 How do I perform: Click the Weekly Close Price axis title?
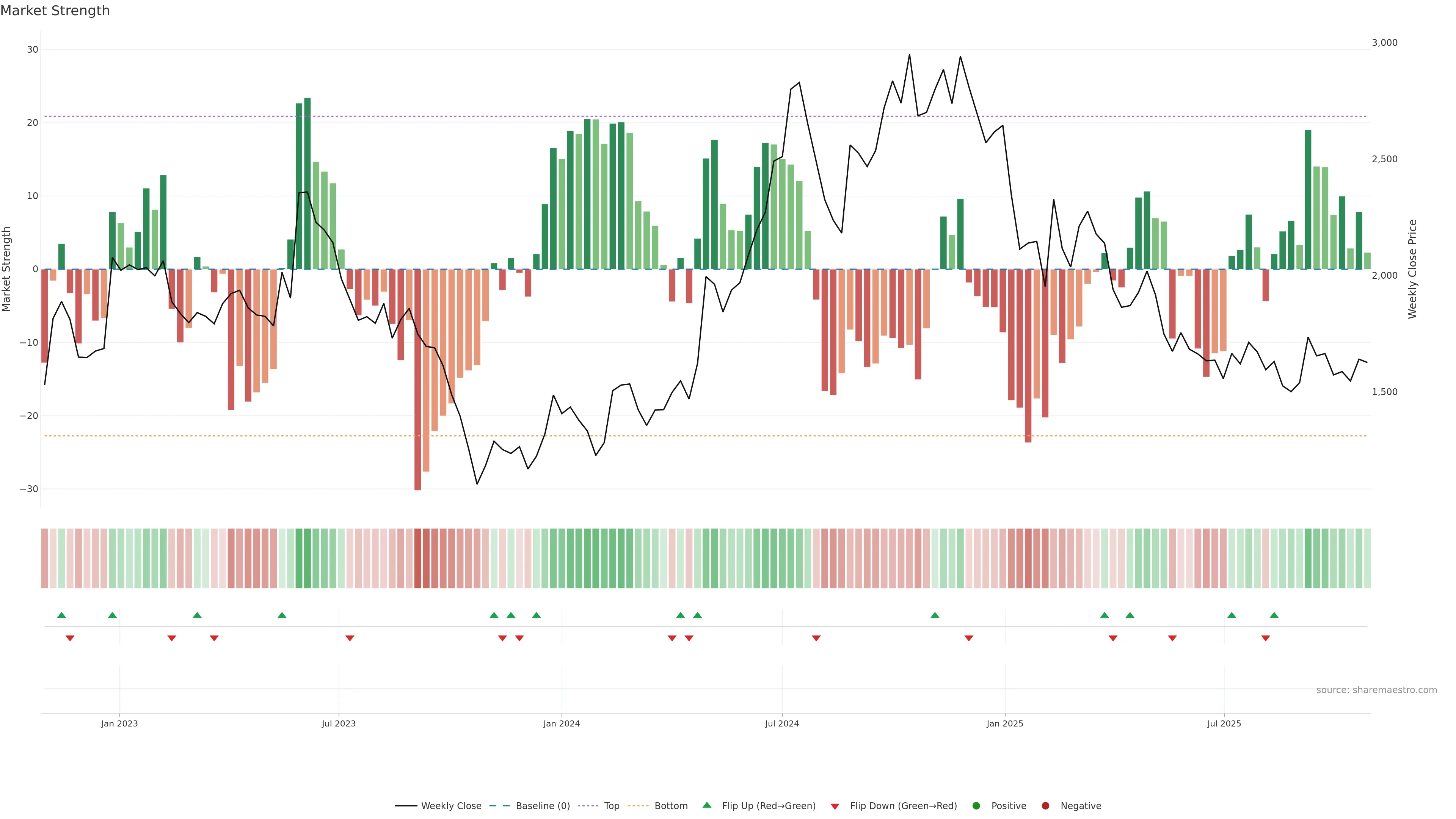point(1412,269)
